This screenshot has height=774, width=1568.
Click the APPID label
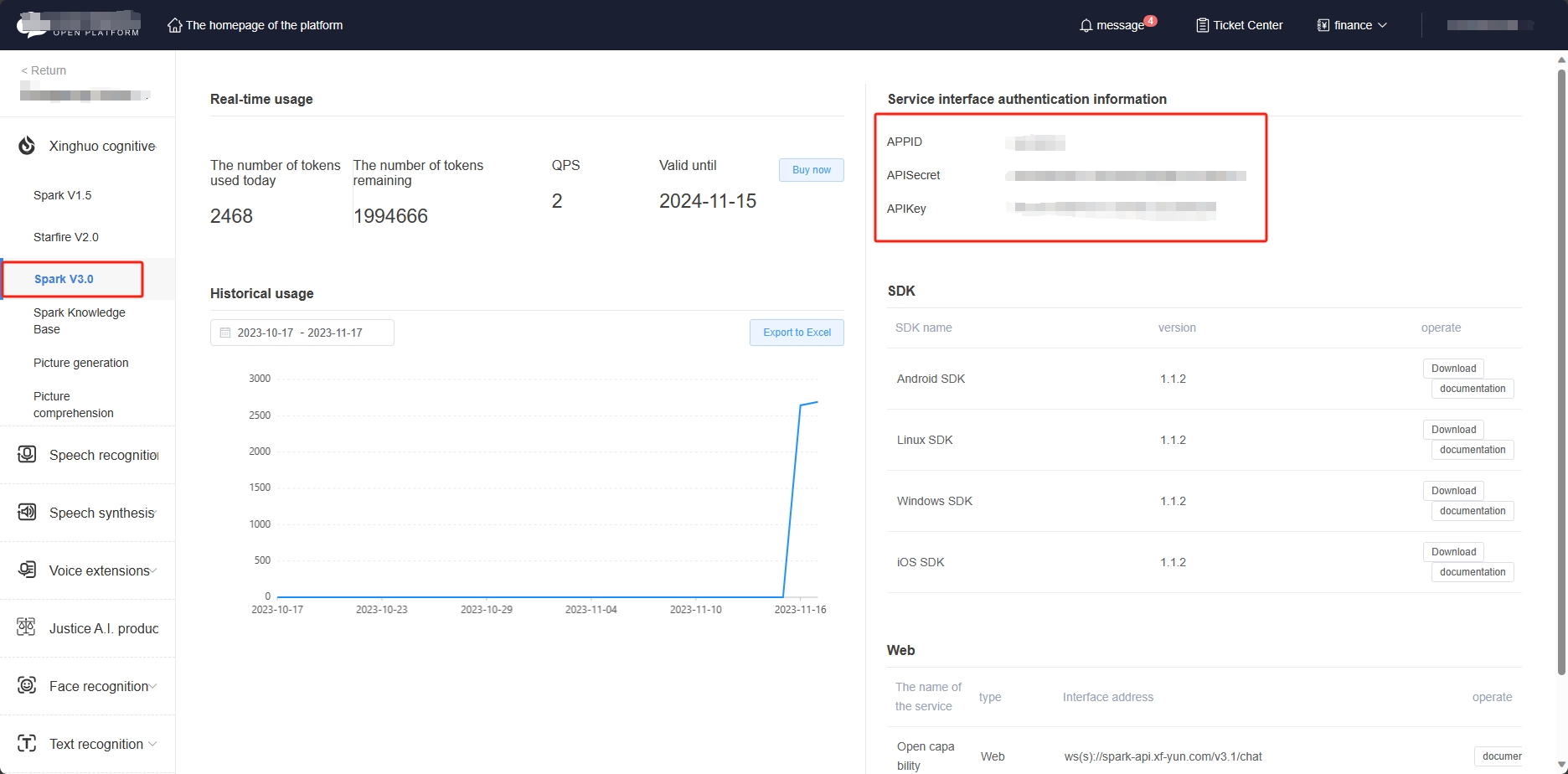pyautogui.click(x=905, y=142)
